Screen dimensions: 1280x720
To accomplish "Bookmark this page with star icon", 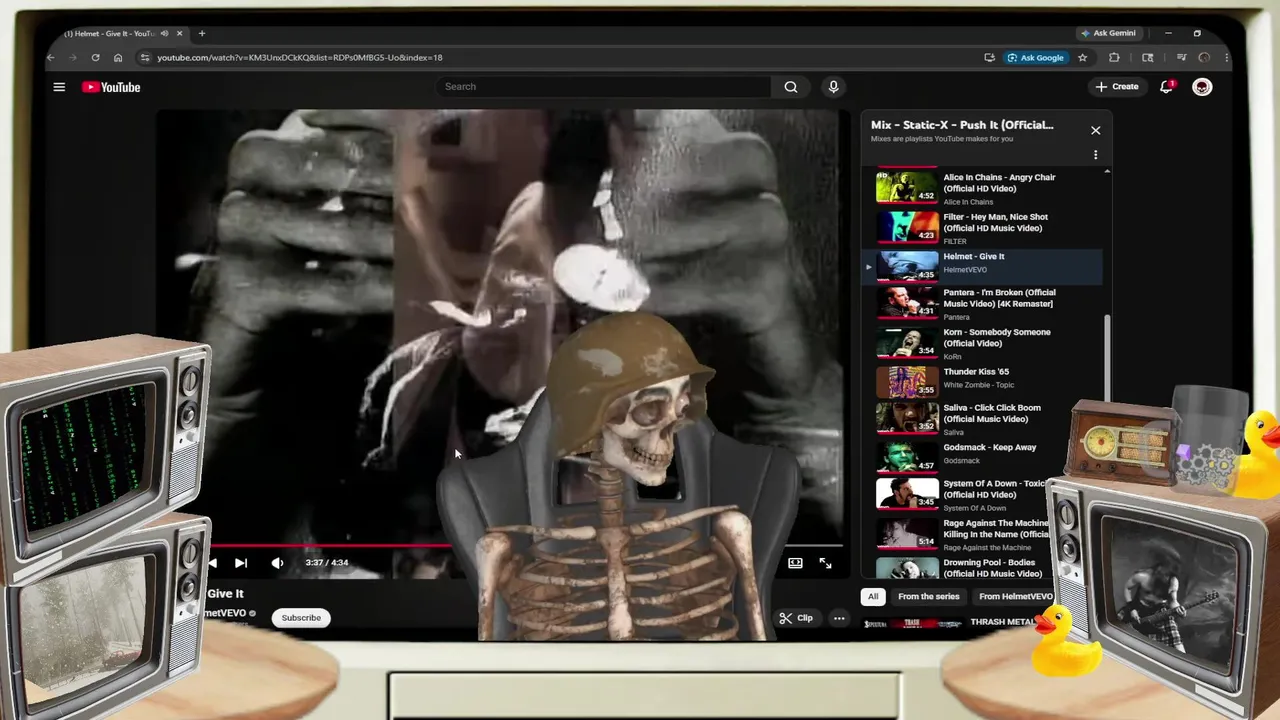I will click(x=1082, y=58).
